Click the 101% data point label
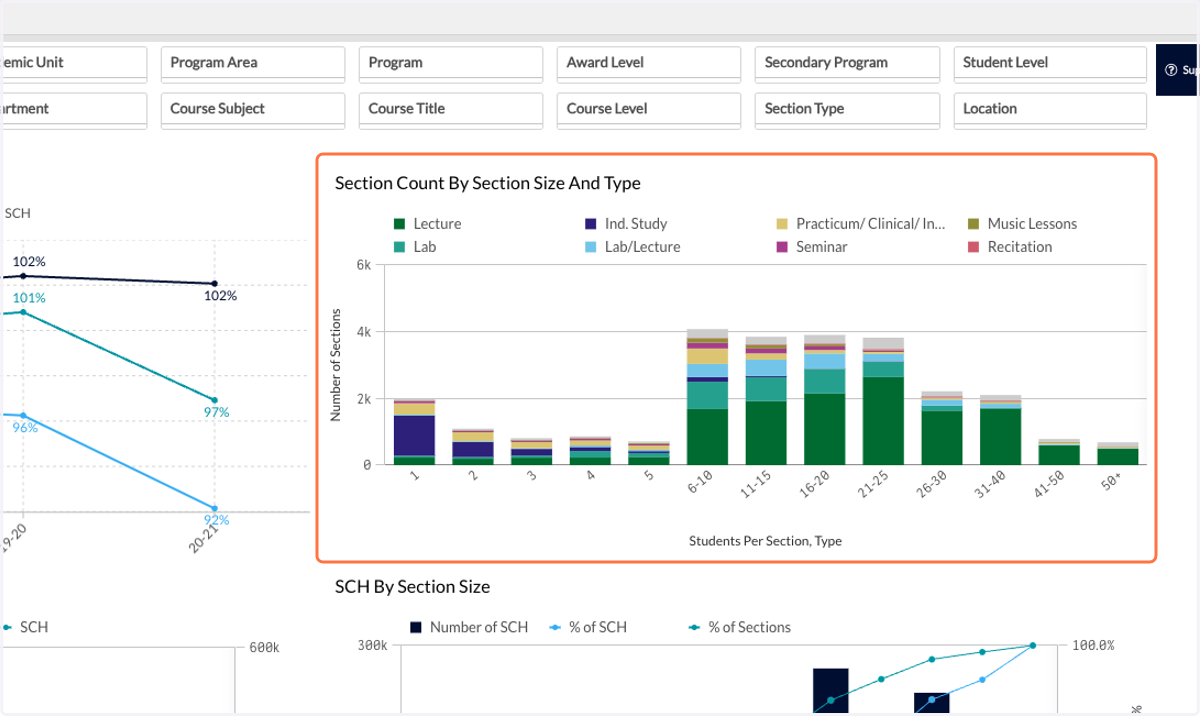The width and height of the screenshot is (1200, 716). tap(29, 298)
